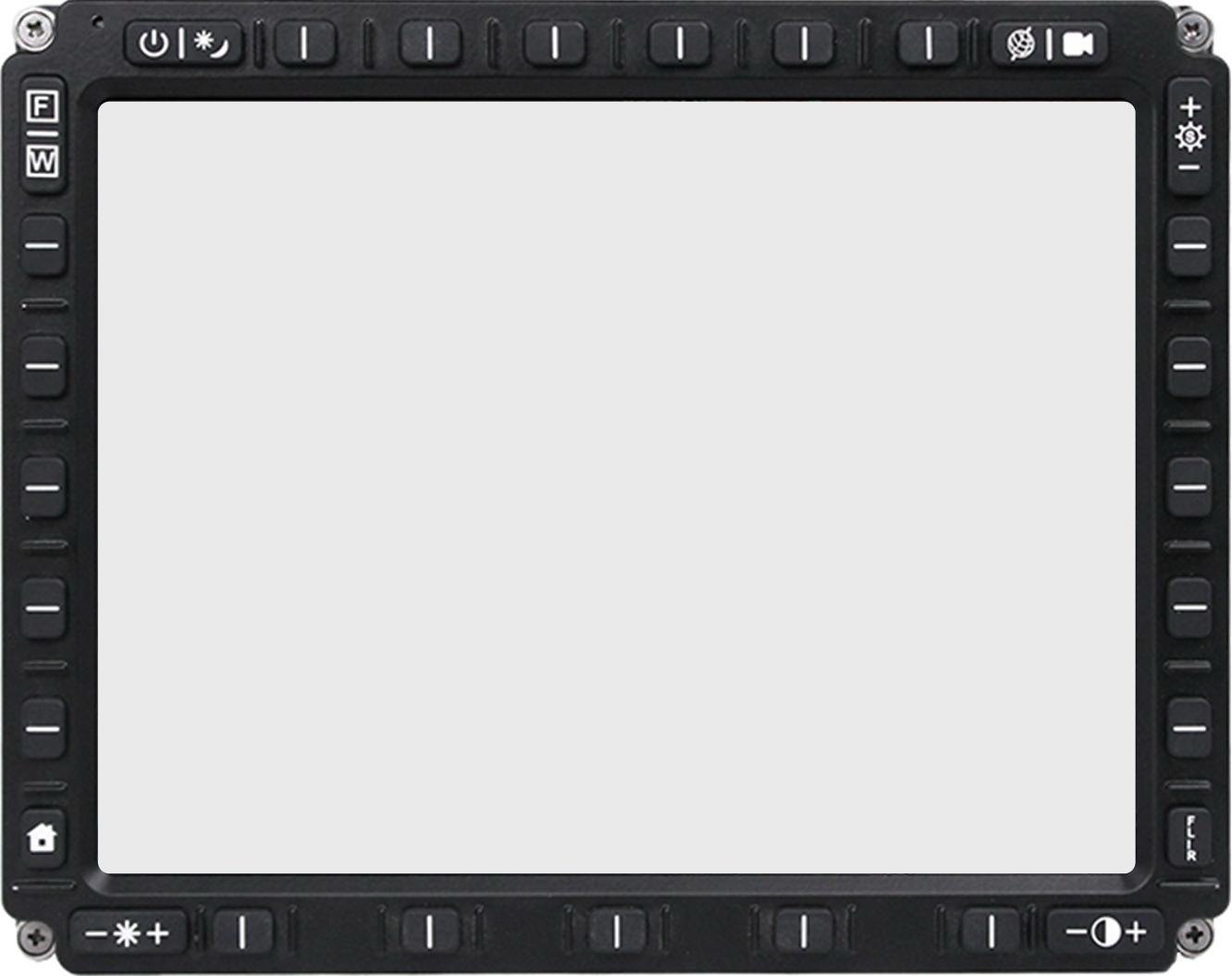Click the left bezel key directly above Home
The height and width of the screenshot is (976, 1232).
[x=43, y=727]
